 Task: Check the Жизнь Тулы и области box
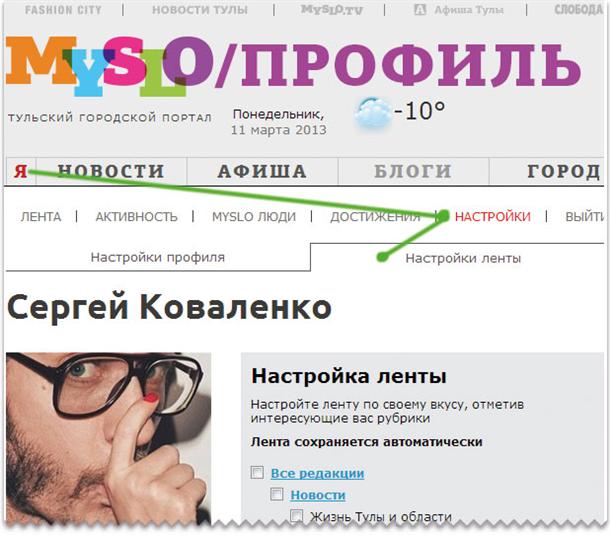click(296, 515)
